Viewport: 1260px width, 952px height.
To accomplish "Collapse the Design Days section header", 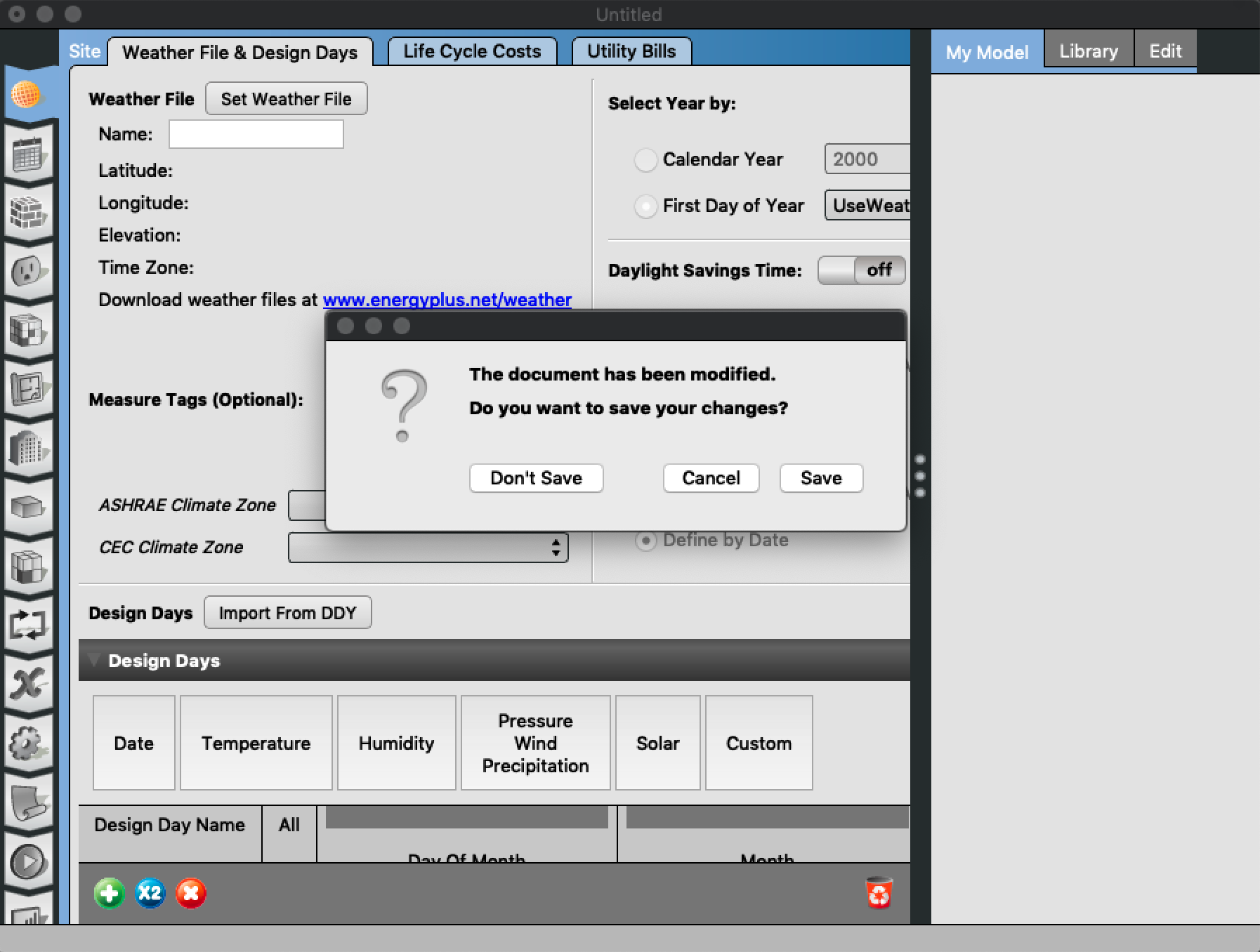I will (x=96, y=660).
